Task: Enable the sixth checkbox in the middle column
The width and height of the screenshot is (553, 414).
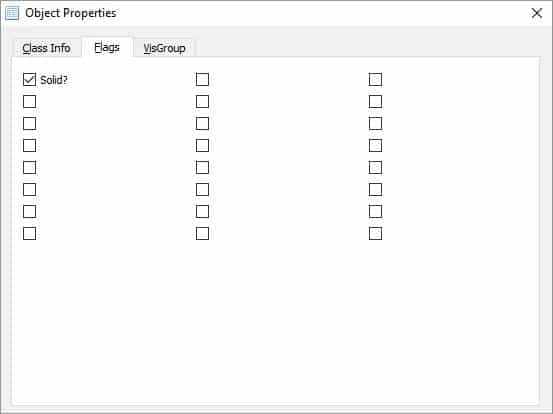Action: pyautogui.click(x=202, y=190)
